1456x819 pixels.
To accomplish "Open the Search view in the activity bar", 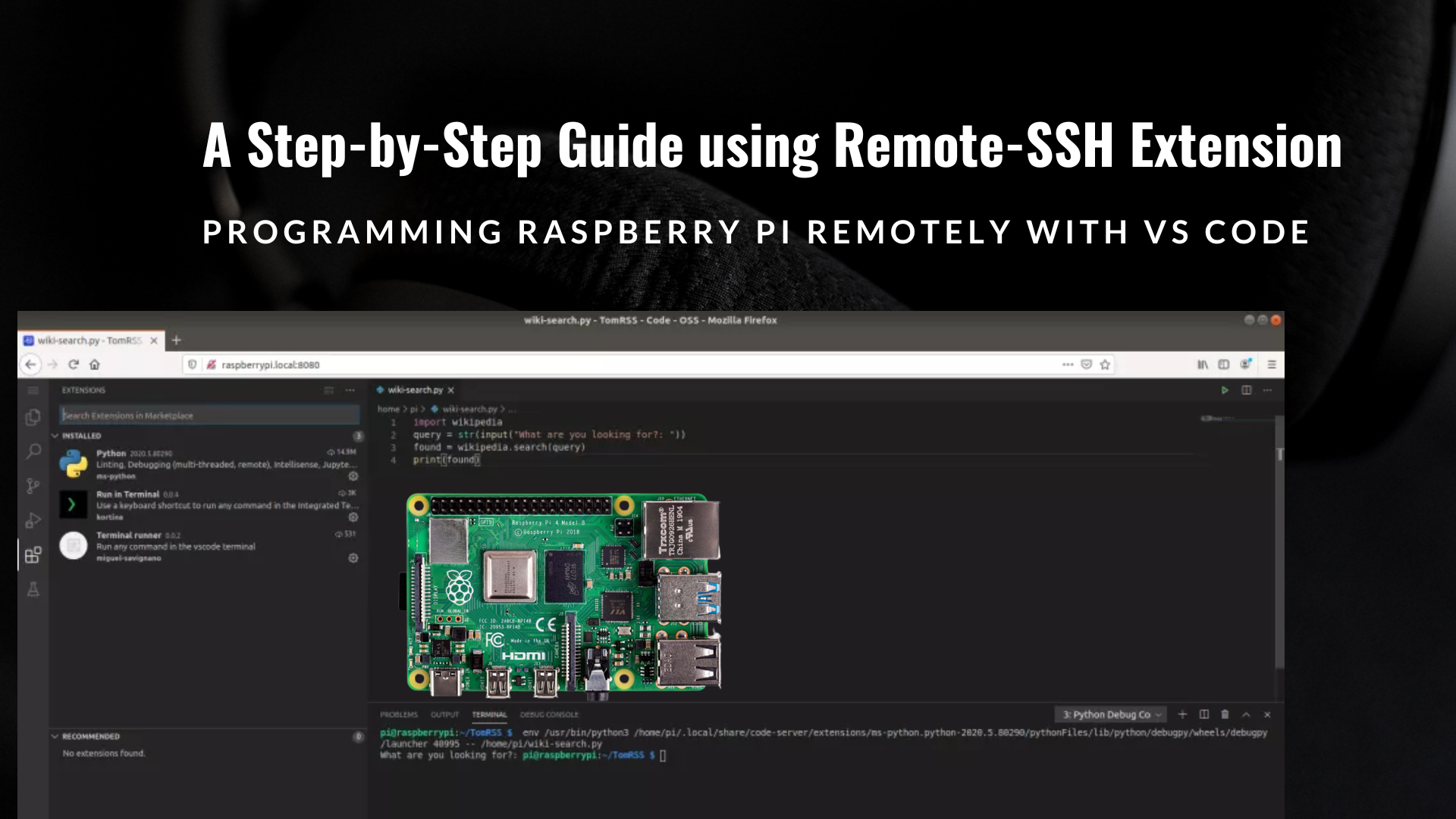I will point(33,452).
